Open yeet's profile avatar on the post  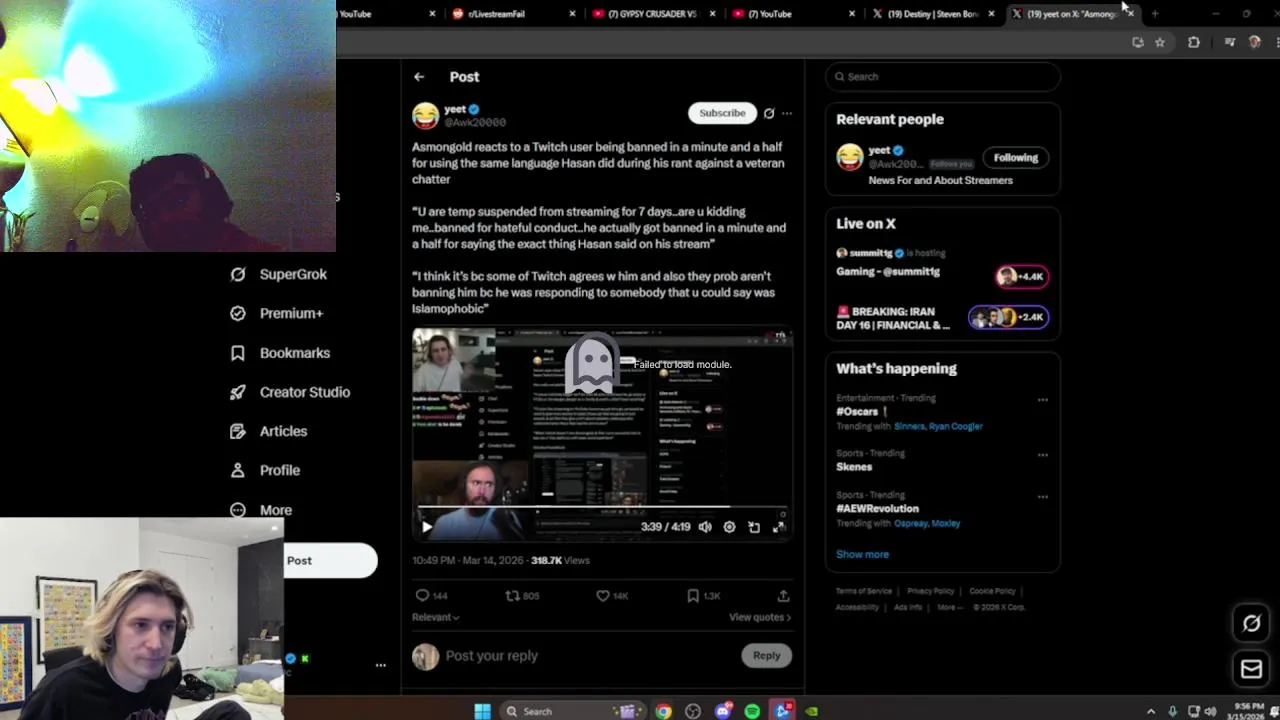pos(425,115)
